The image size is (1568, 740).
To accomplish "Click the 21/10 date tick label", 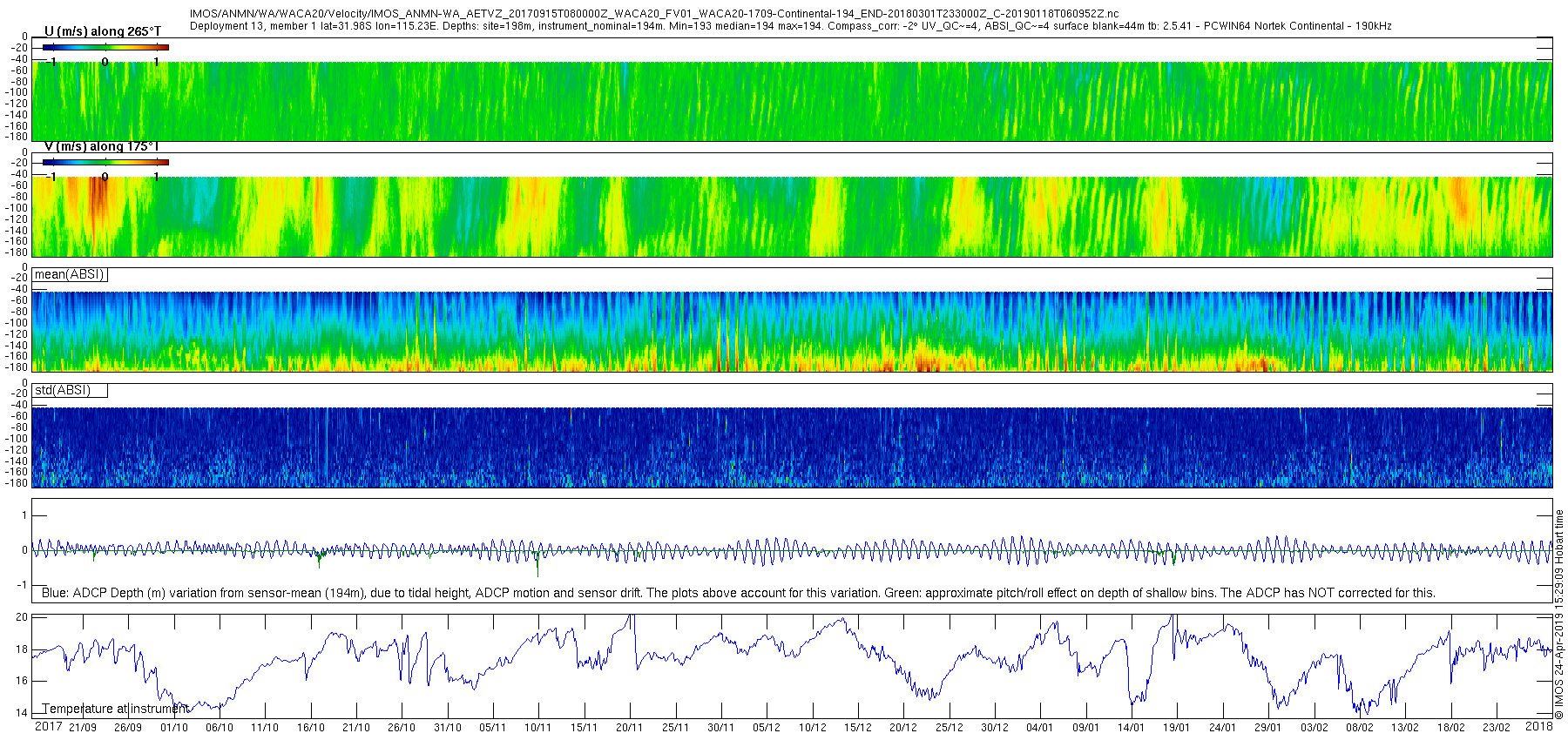I will click(x=356, y=728).
